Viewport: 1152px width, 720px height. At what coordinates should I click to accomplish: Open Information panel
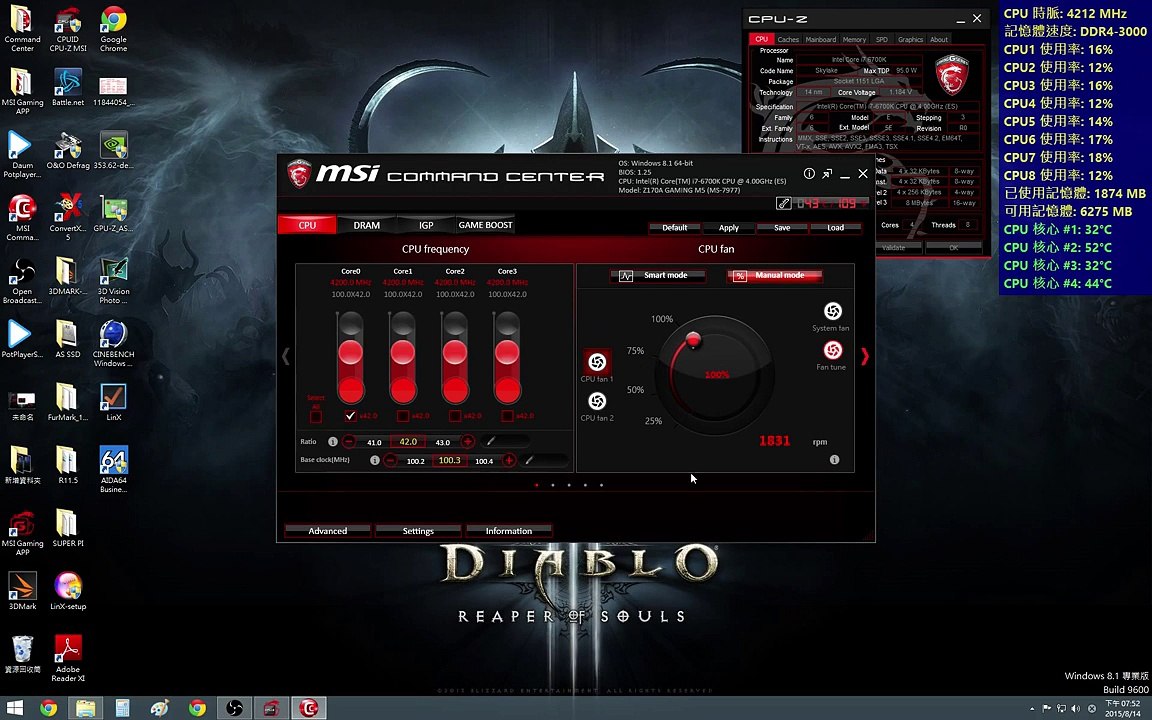(508, 531)
